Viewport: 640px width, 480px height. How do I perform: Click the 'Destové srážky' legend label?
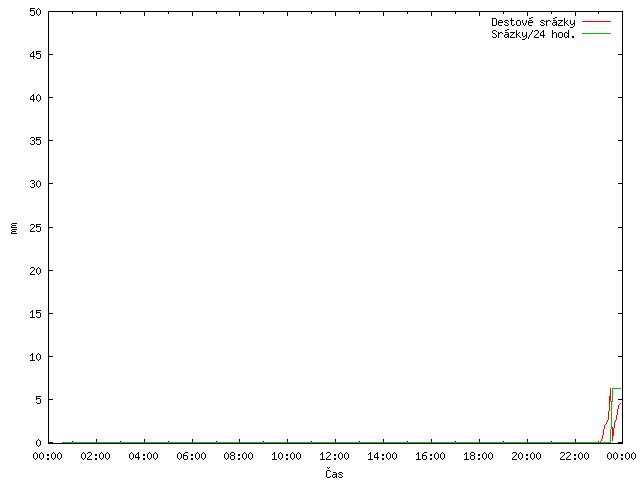pyautogui.click(x=533, y=22)
